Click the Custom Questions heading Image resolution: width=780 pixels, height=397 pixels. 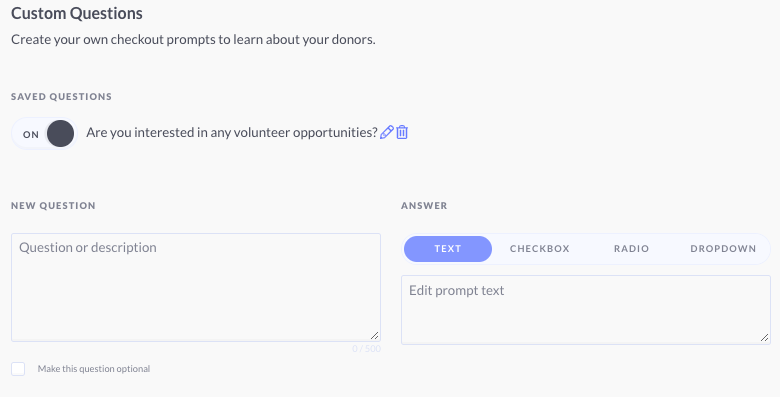pos(77,13)
